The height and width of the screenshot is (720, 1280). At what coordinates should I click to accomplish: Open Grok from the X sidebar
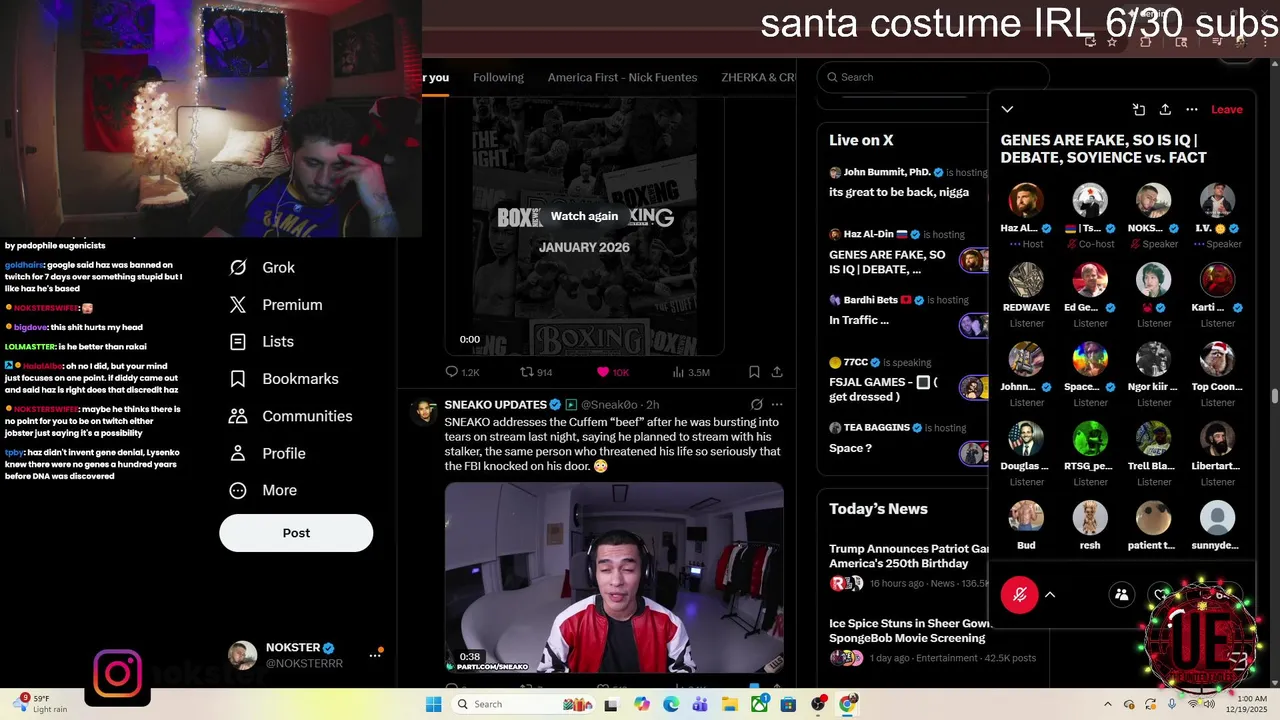[262, 268]
